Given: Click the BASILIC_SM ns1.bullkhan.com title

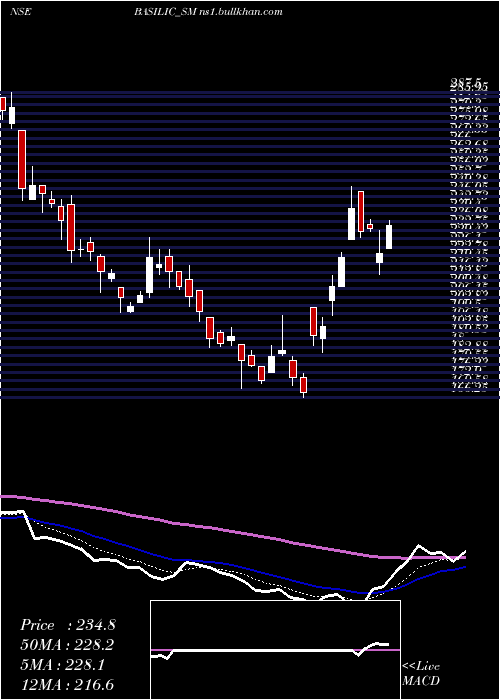Looking at the screenshot, I should [208, 12].
